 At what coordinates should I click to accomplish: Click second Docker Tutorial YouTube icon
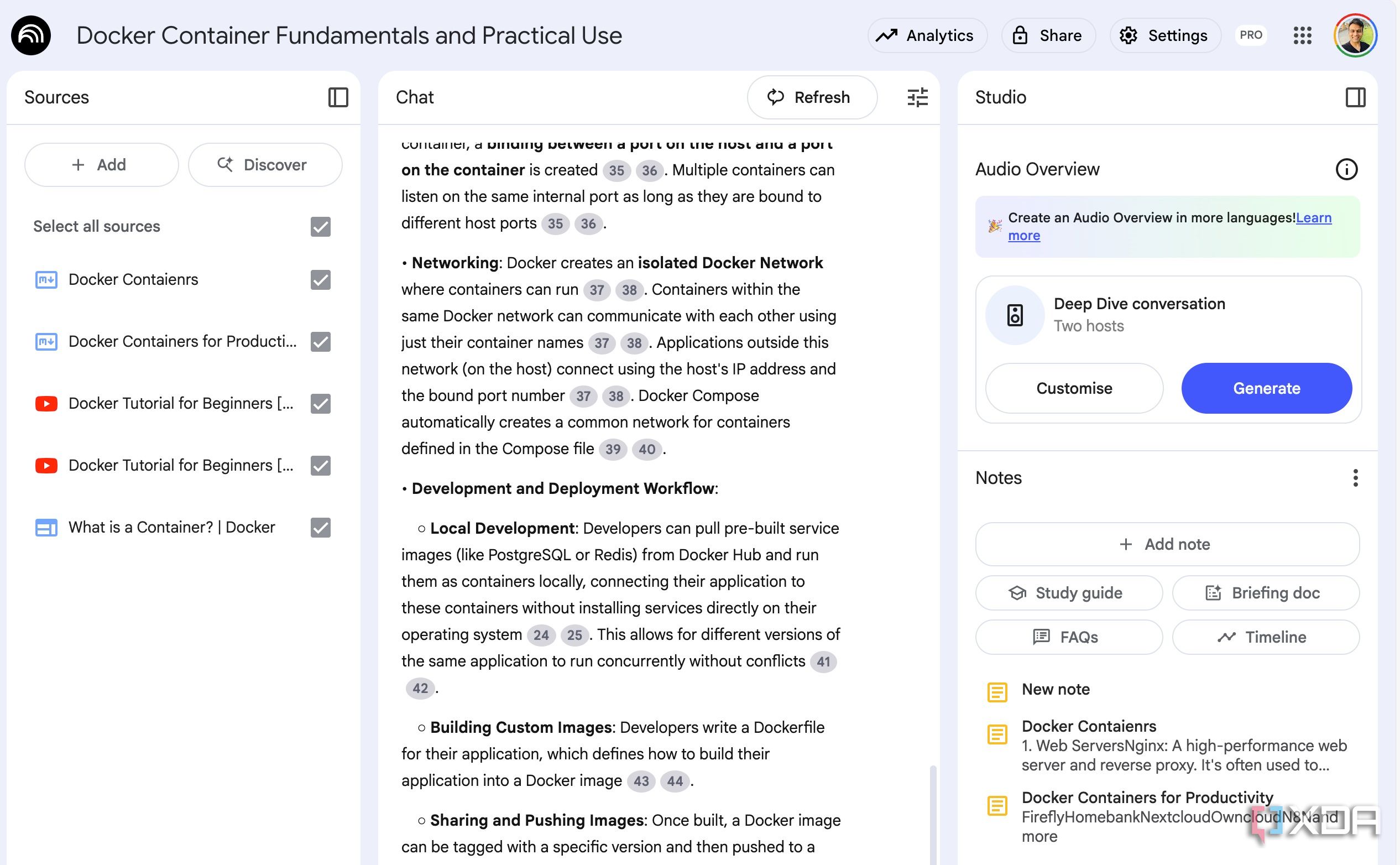pos(46,466)
